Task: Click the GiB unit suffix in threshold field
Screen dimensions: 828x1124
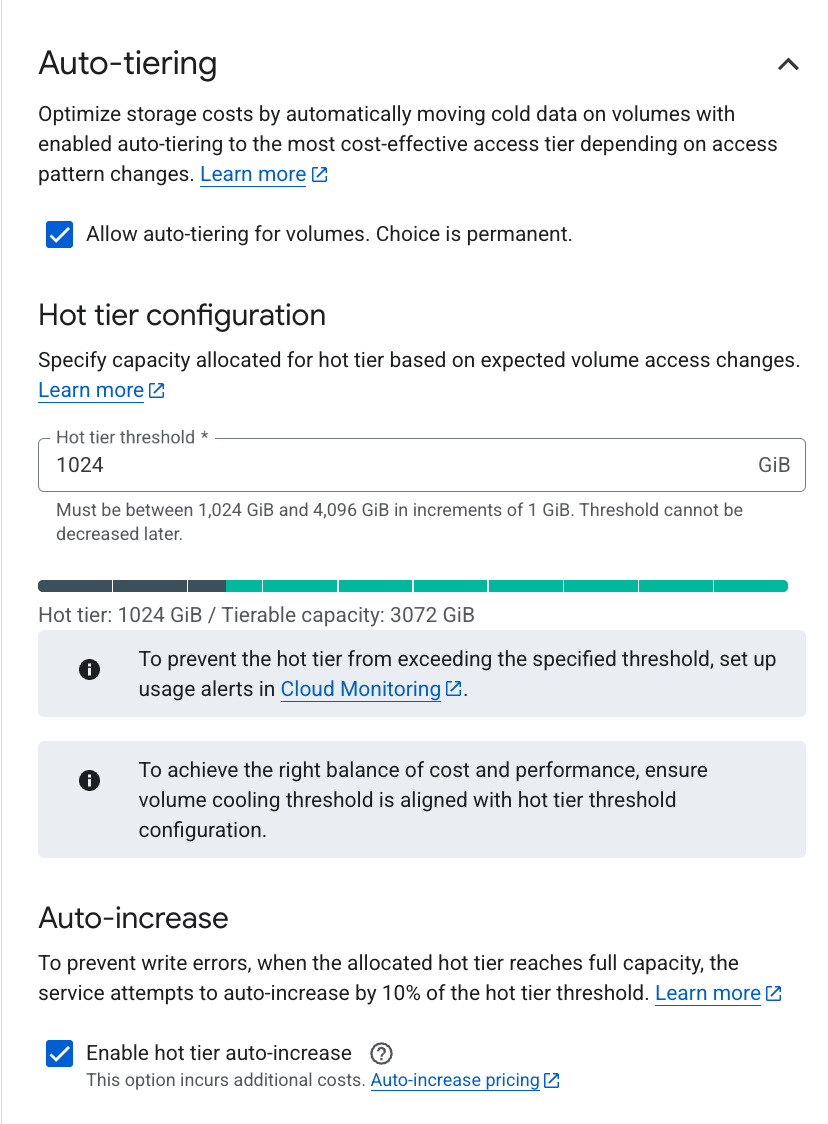Action: tap(774, 465)
